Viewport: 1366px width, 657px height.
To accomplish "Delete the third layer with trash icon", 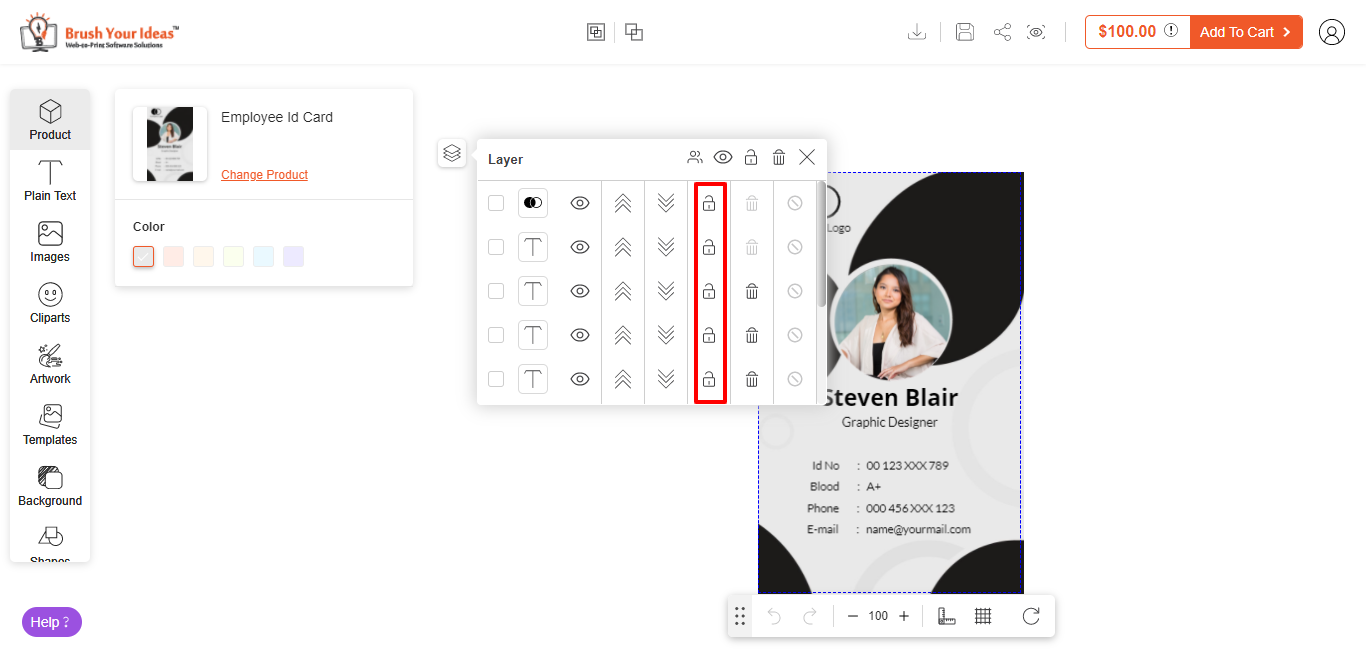I will pyautogui.click(x=752, y=291).
